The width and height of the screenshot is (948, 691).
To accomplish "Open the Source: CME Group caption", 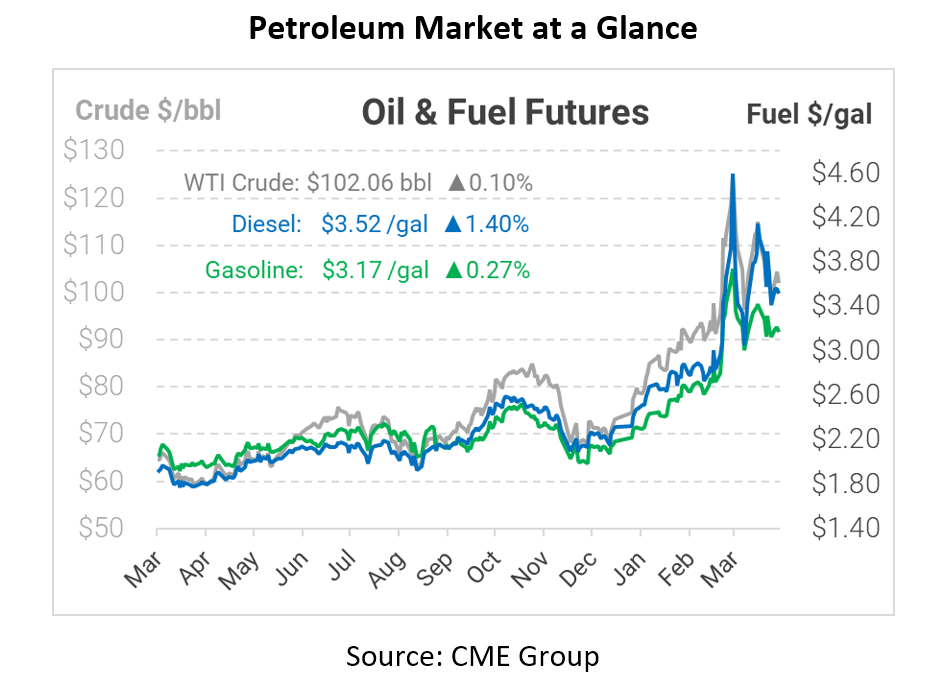I will tap(473, 656).
